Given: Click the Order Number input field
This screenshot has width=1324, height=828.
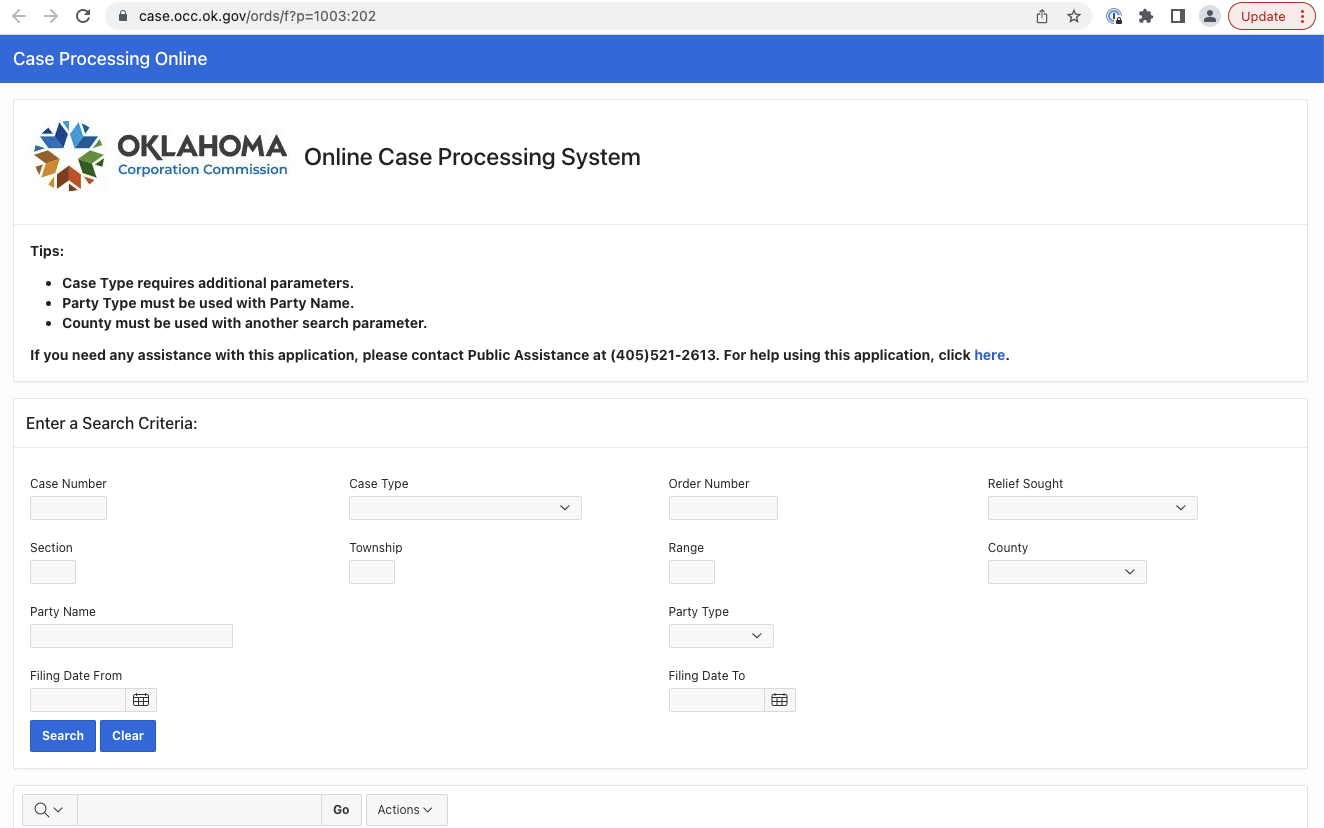Looking at the screenshot, I should pyautogui.click(x=723, y=508).
